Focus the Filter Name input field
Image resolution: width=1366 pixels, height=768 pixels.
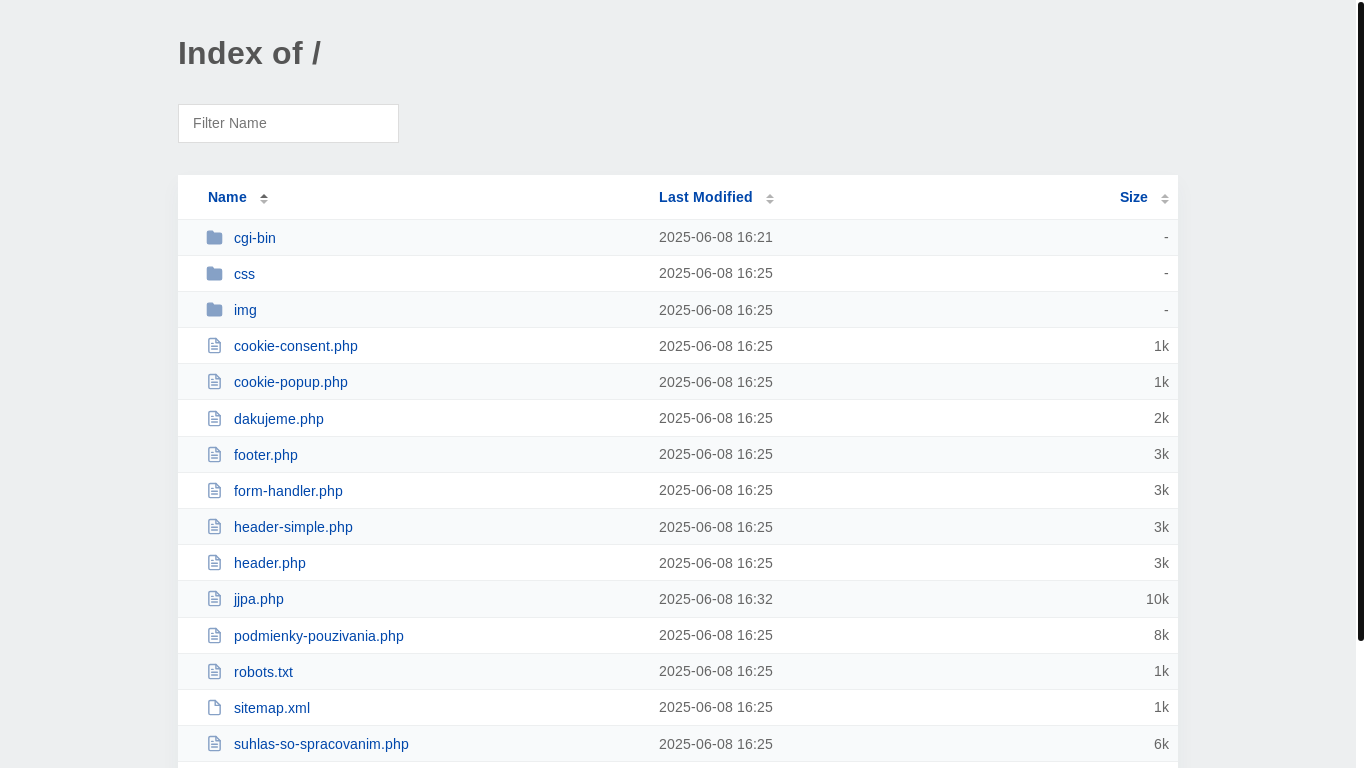coord(288,123)
